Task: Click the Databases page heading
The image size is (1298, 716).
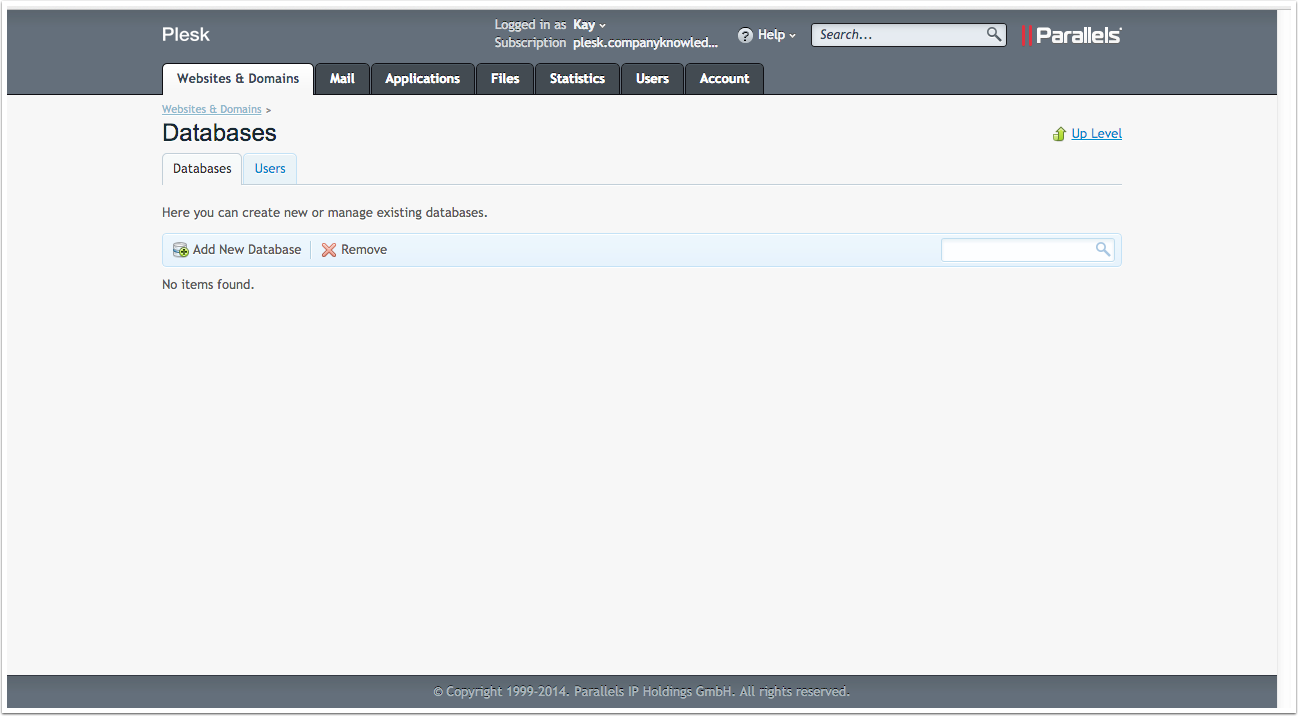Action: point(219,133)
